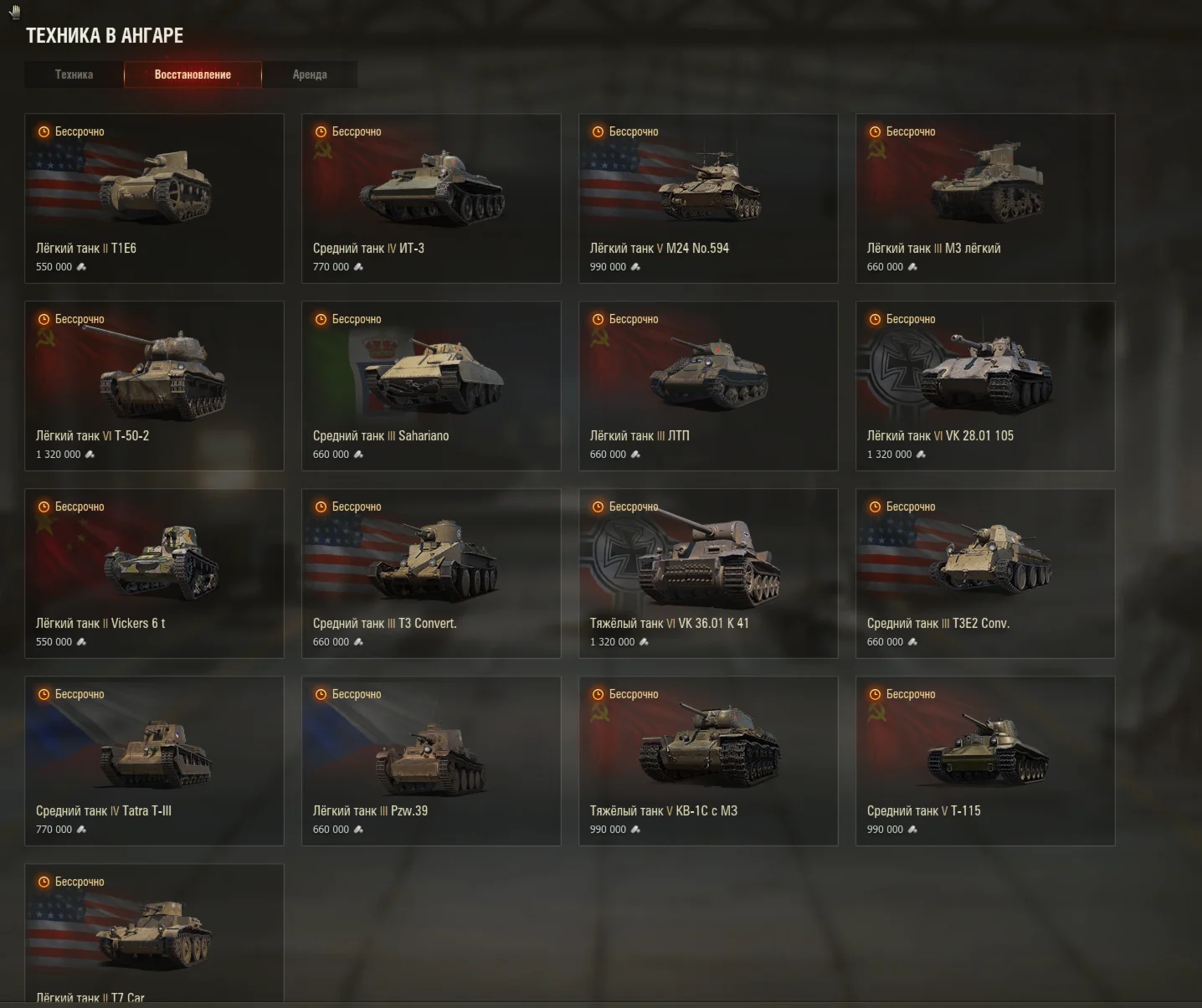Click the clock icon on the VK 28.01 105 card
This screenshot has width=1202, height=1008.
tap(875, 319)
